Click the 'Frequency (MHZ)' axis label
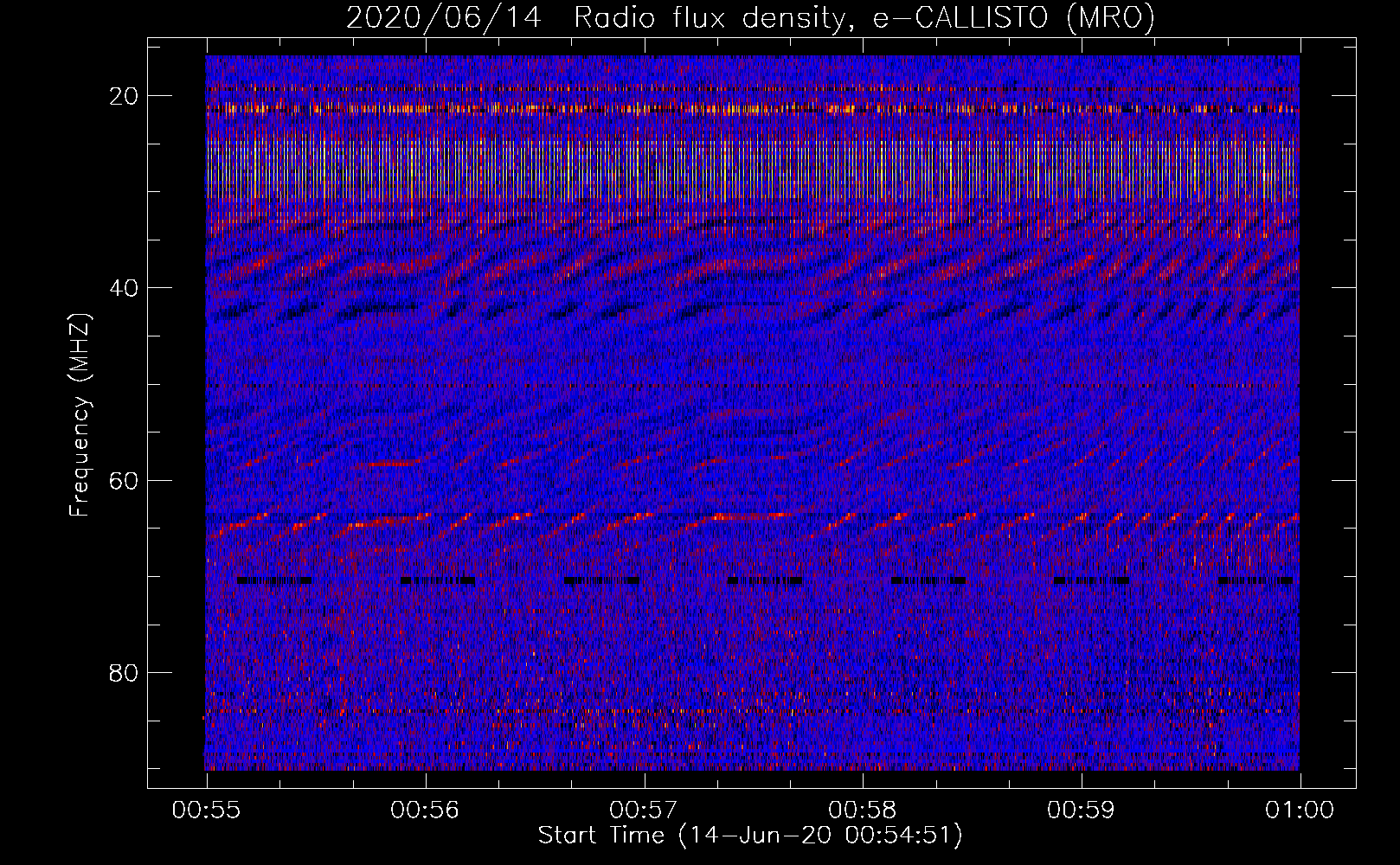Viewport: 1400px width, 865px height. pos(80,416)
